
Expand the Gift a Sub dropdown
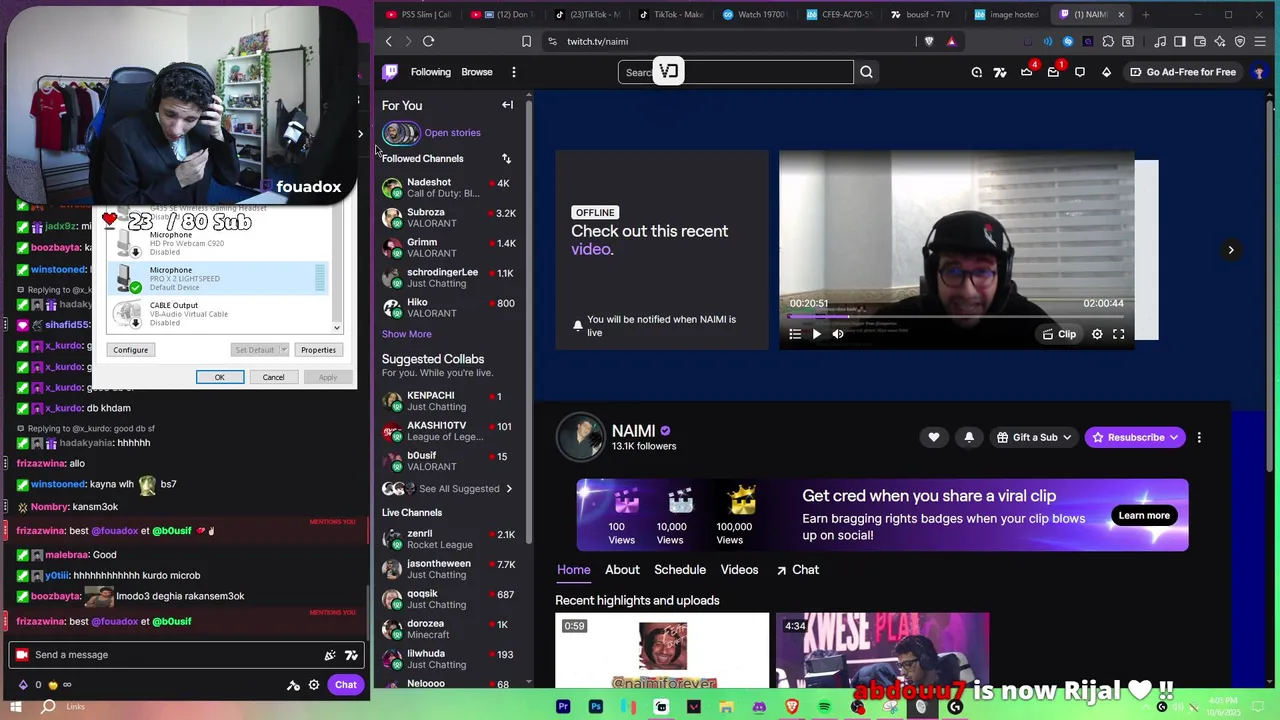(x=1067, y=437)
